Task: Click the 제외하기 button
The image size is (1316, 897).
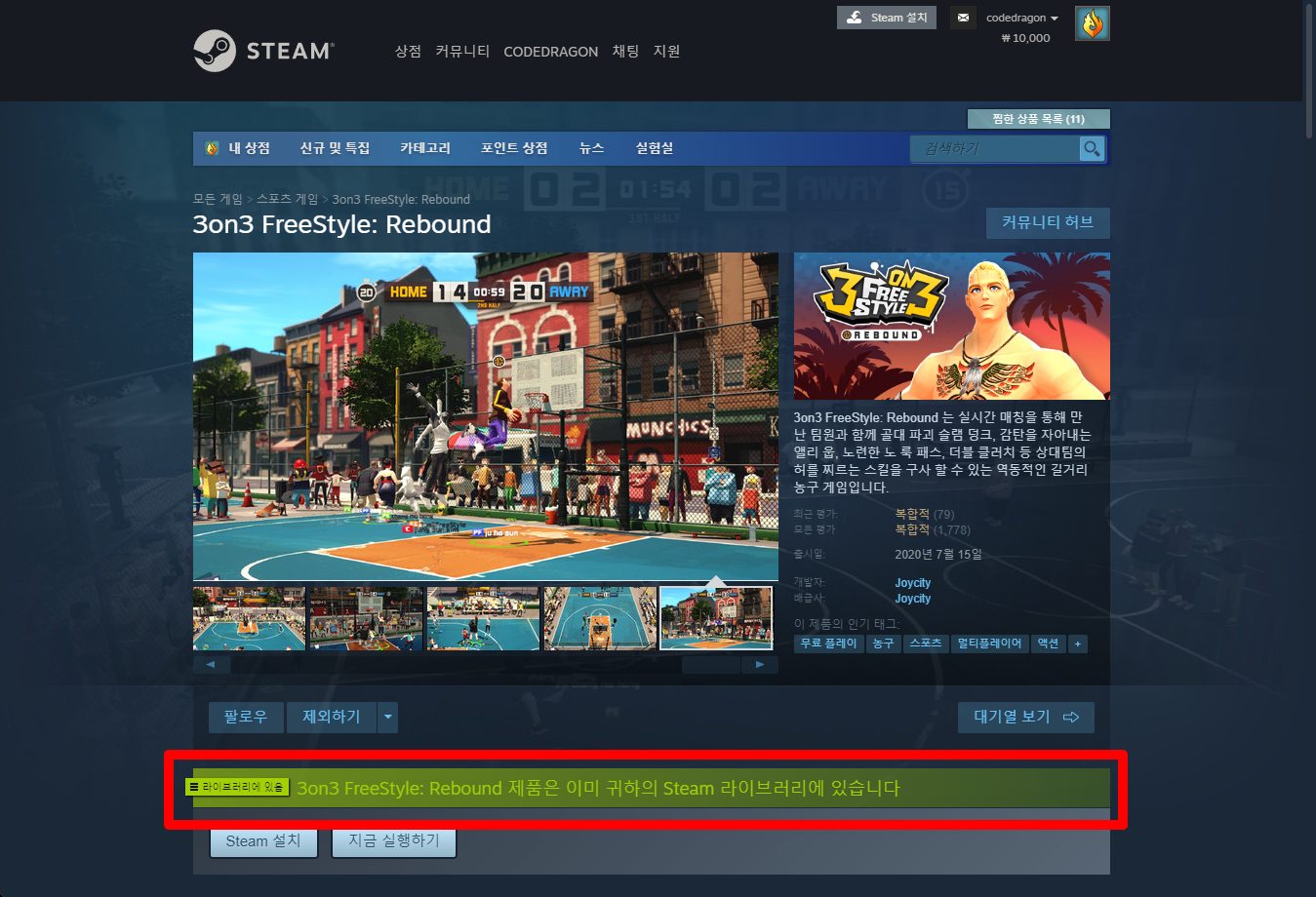Action: click(x=332, y=717)
